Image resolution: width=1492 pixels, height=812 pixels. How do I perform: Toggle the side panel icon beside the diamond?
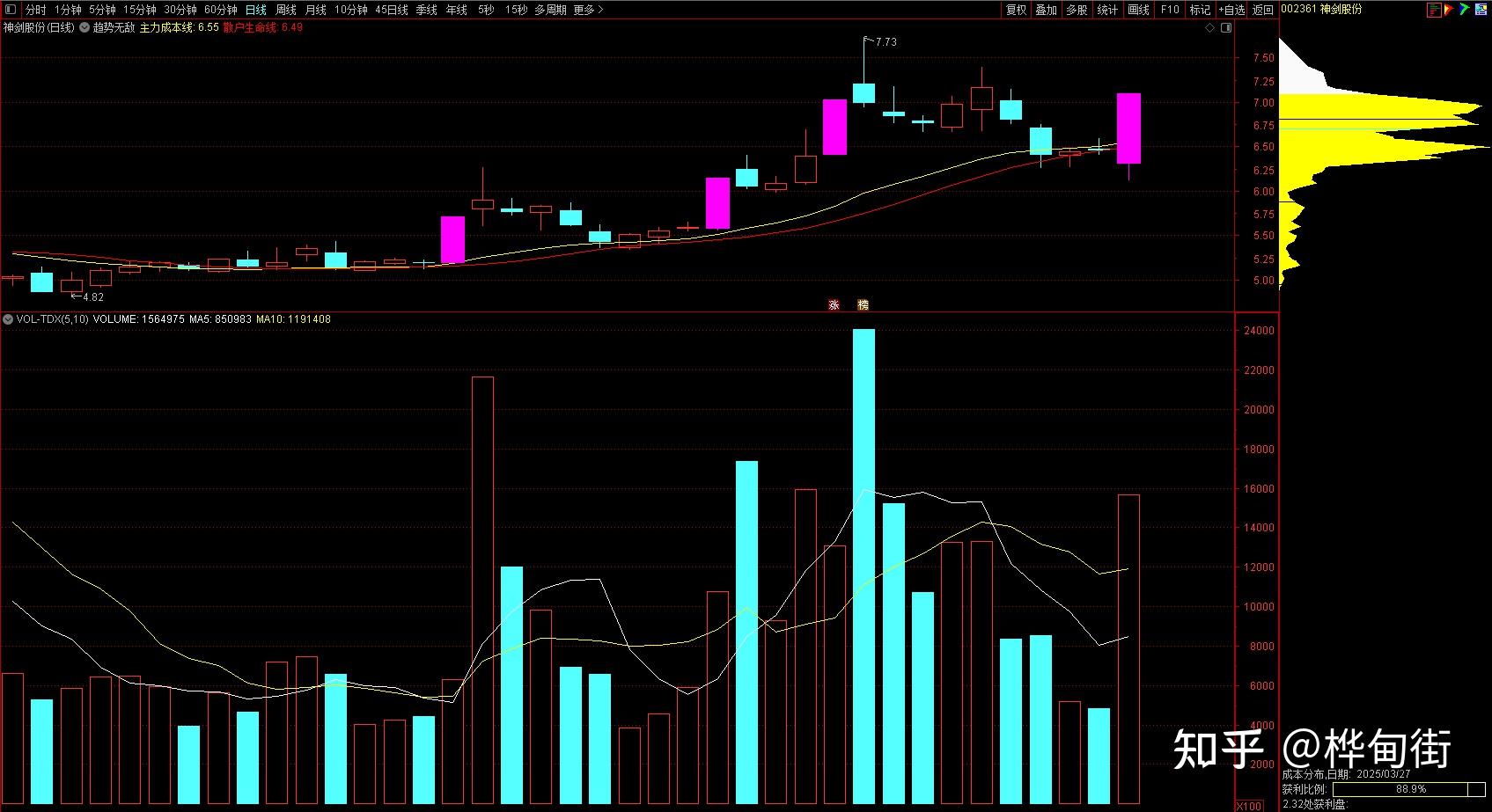[x=1225, y=28]
